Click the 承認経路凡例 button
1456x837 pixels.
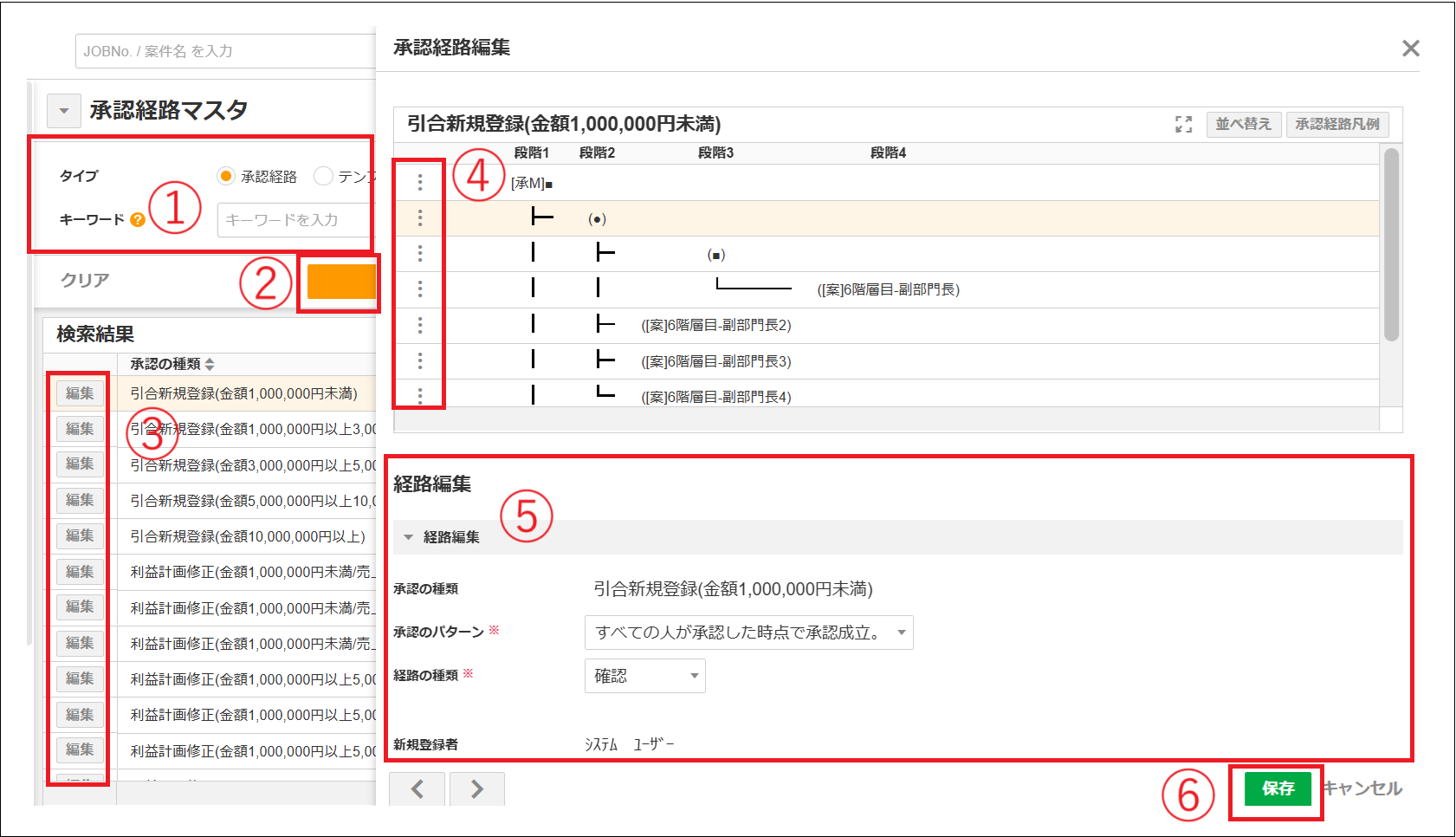tap(1336, 124)
